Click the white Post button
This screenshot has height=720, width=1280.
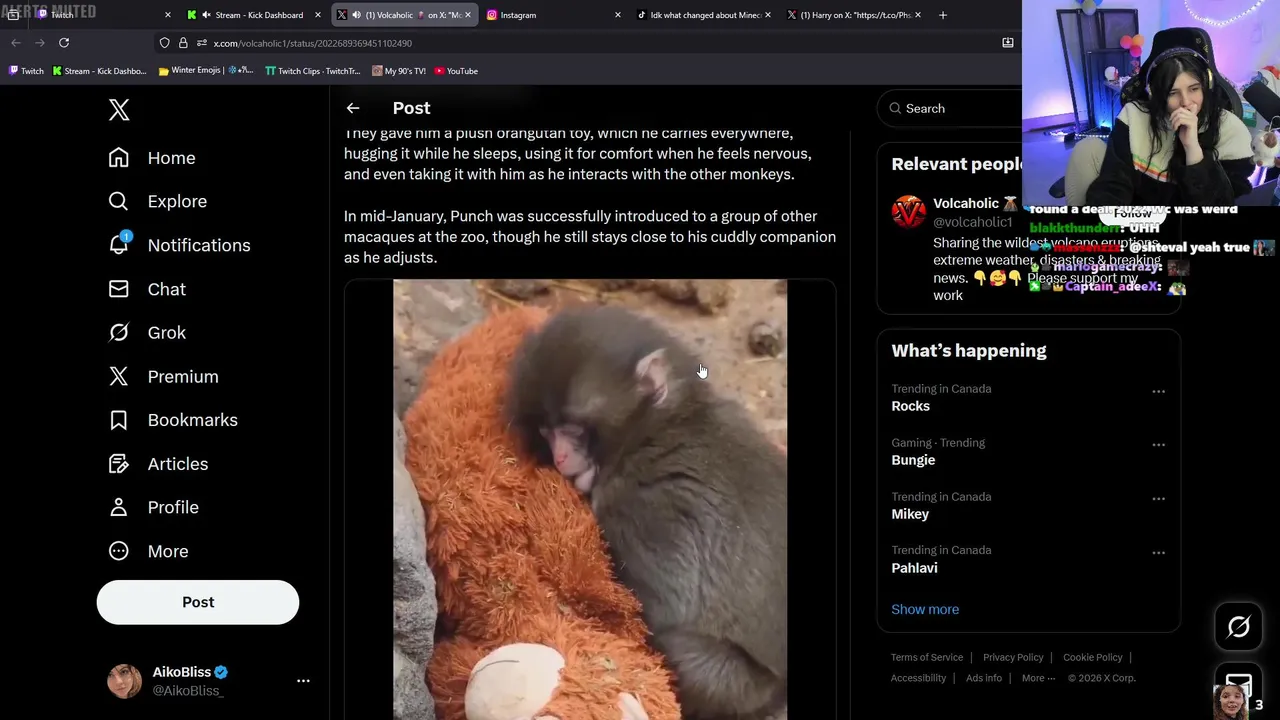198,602
